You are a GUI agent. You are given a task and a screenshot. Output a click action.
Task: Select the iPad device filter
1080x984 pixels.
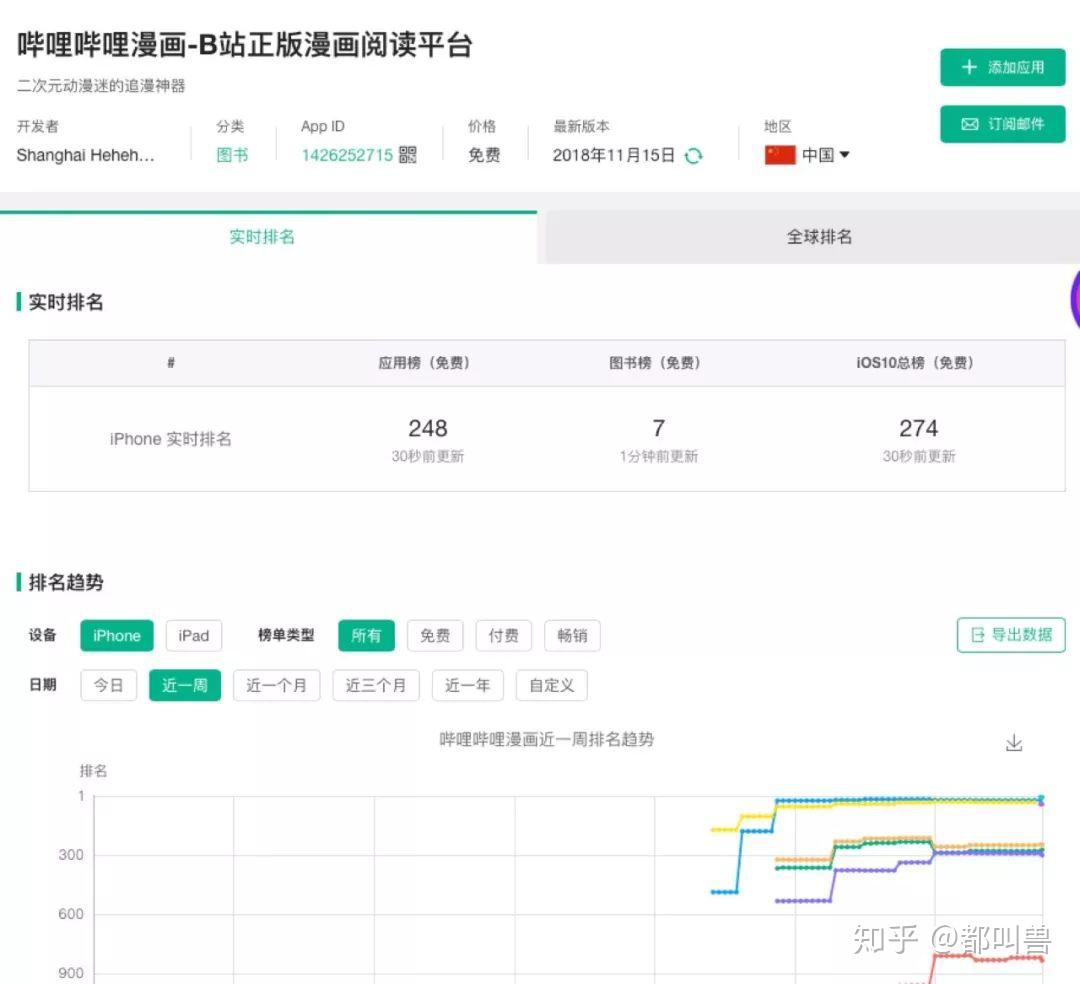coord(194,636)
